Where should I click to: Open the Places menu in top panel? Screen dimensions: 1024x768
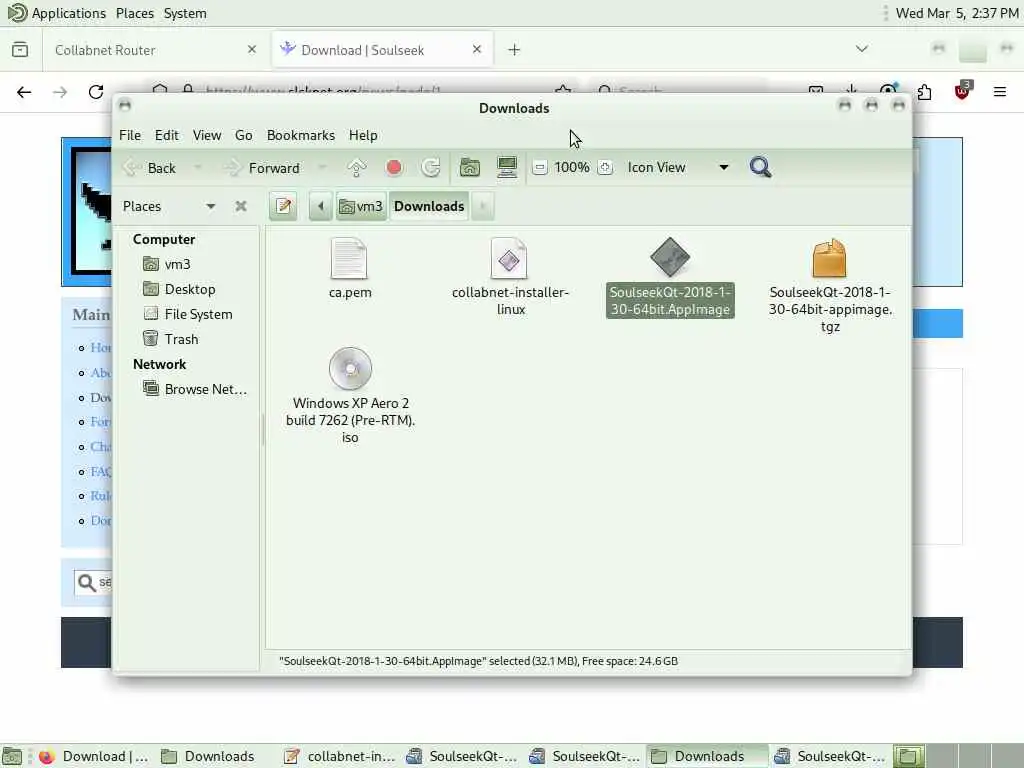(x=135, y=13)
